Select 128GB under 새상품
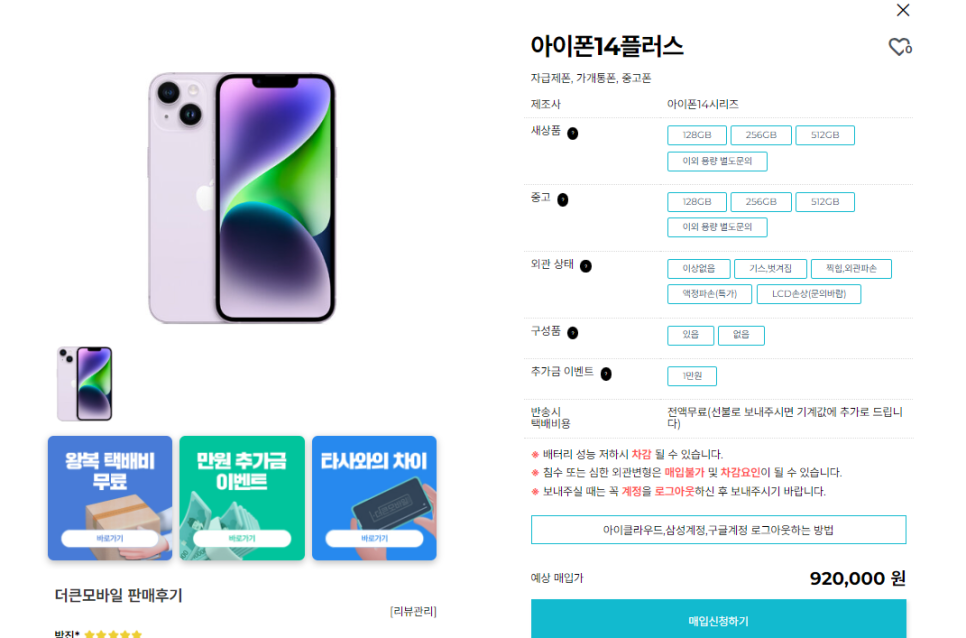Image resolution: width=966 pixels, height=638 pixels. (697, 135)
